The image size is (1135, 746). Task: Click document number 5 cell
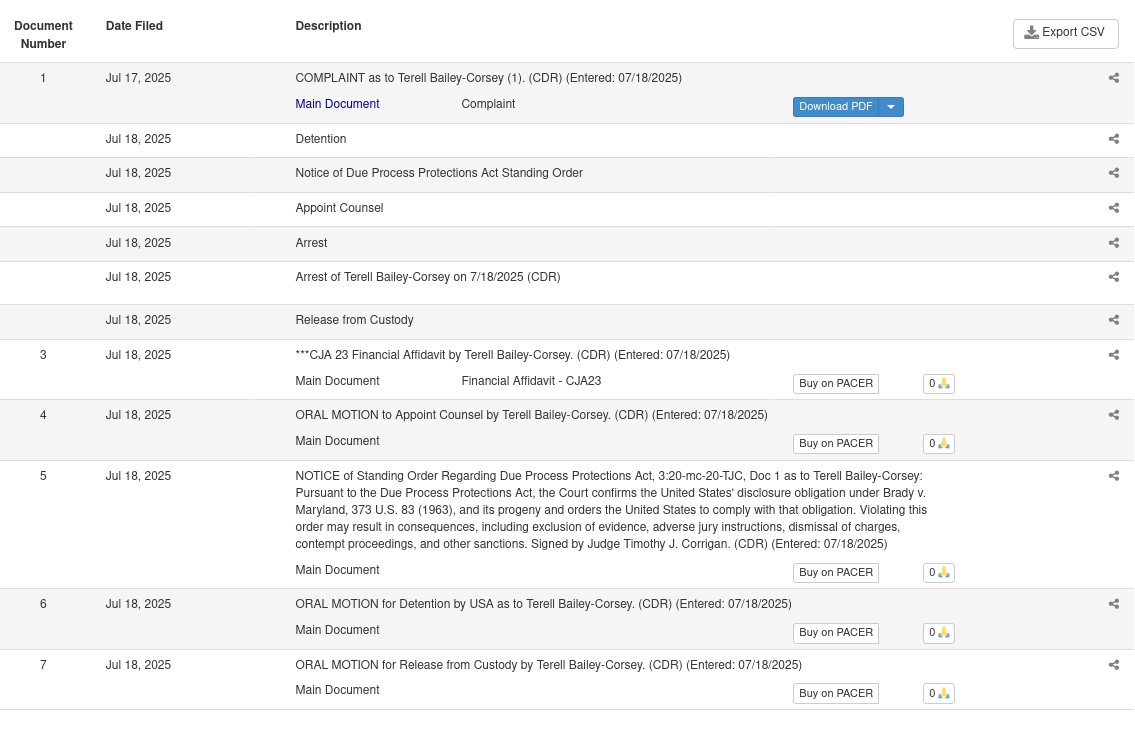click(x=43, y=476)
